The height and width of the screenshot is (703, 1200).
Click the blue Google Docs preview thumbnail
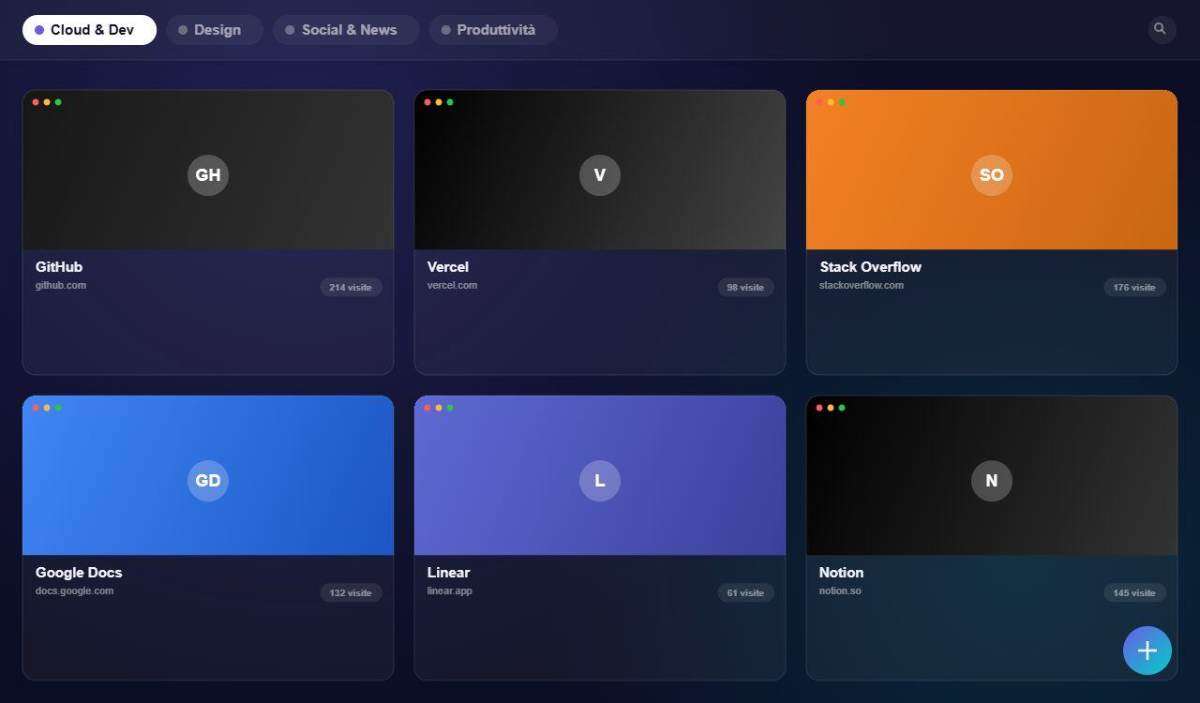click(208, 476)
